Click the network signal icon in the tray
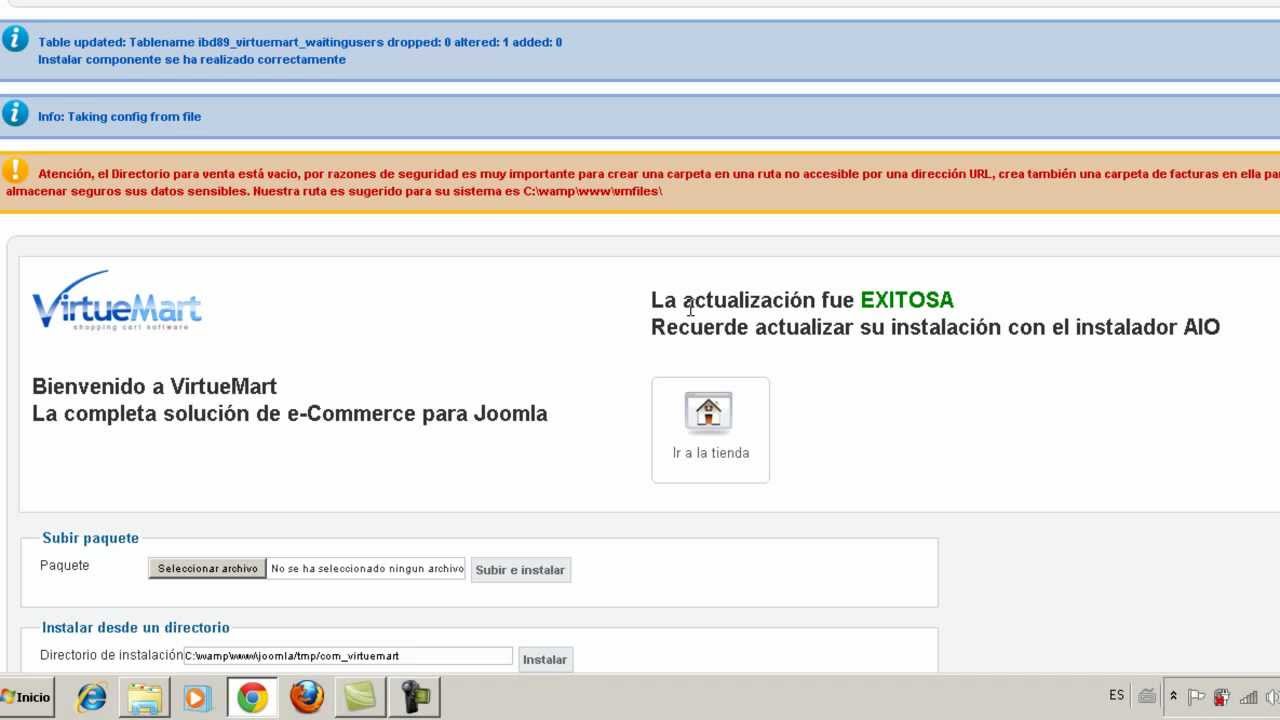 [x=1248, y=697]
